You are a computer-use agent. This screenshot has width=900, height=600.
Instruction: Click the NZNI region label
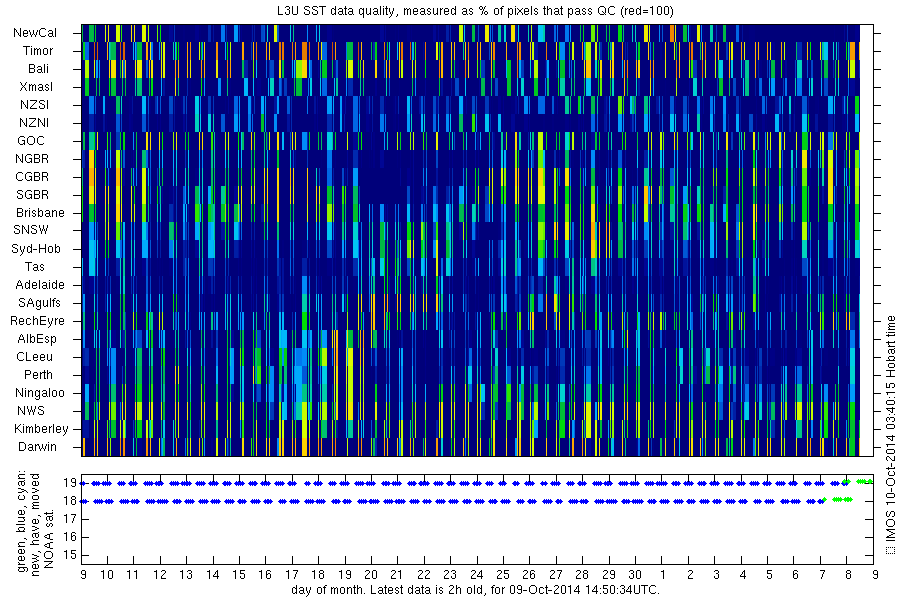(x=34, y=123)
